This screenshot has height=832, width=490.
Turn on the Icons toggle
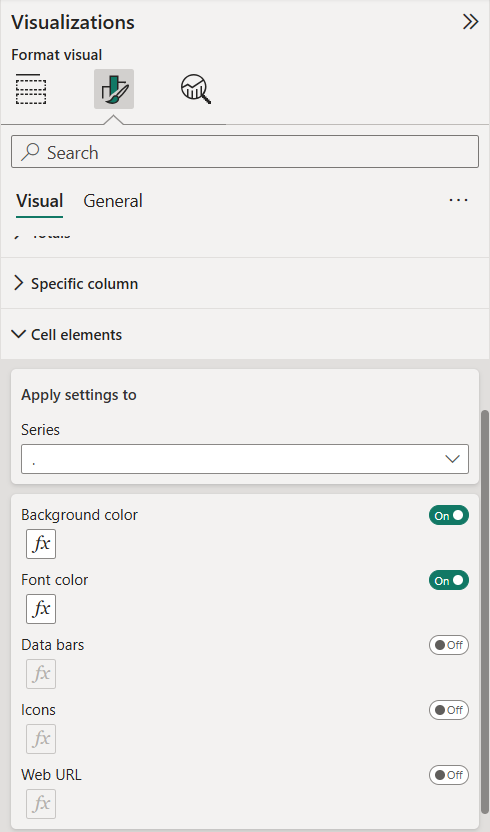tap(449, 710)
